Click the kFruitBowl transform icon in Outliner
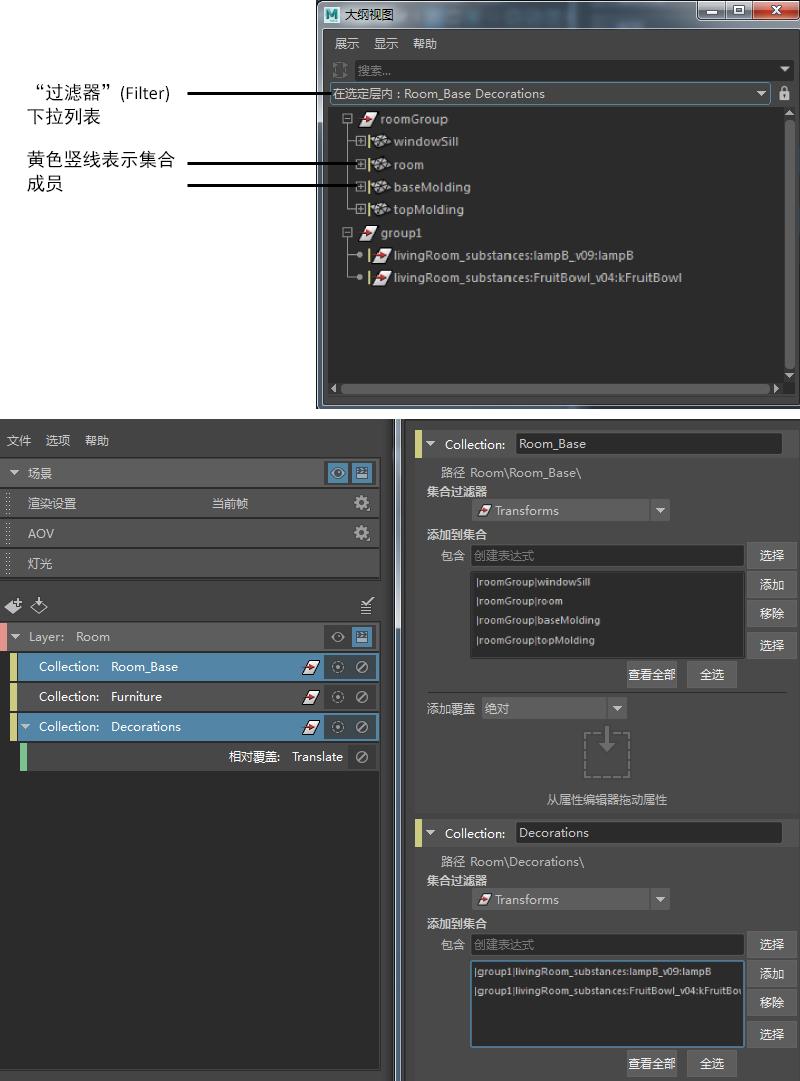 [x=381, y=278]
